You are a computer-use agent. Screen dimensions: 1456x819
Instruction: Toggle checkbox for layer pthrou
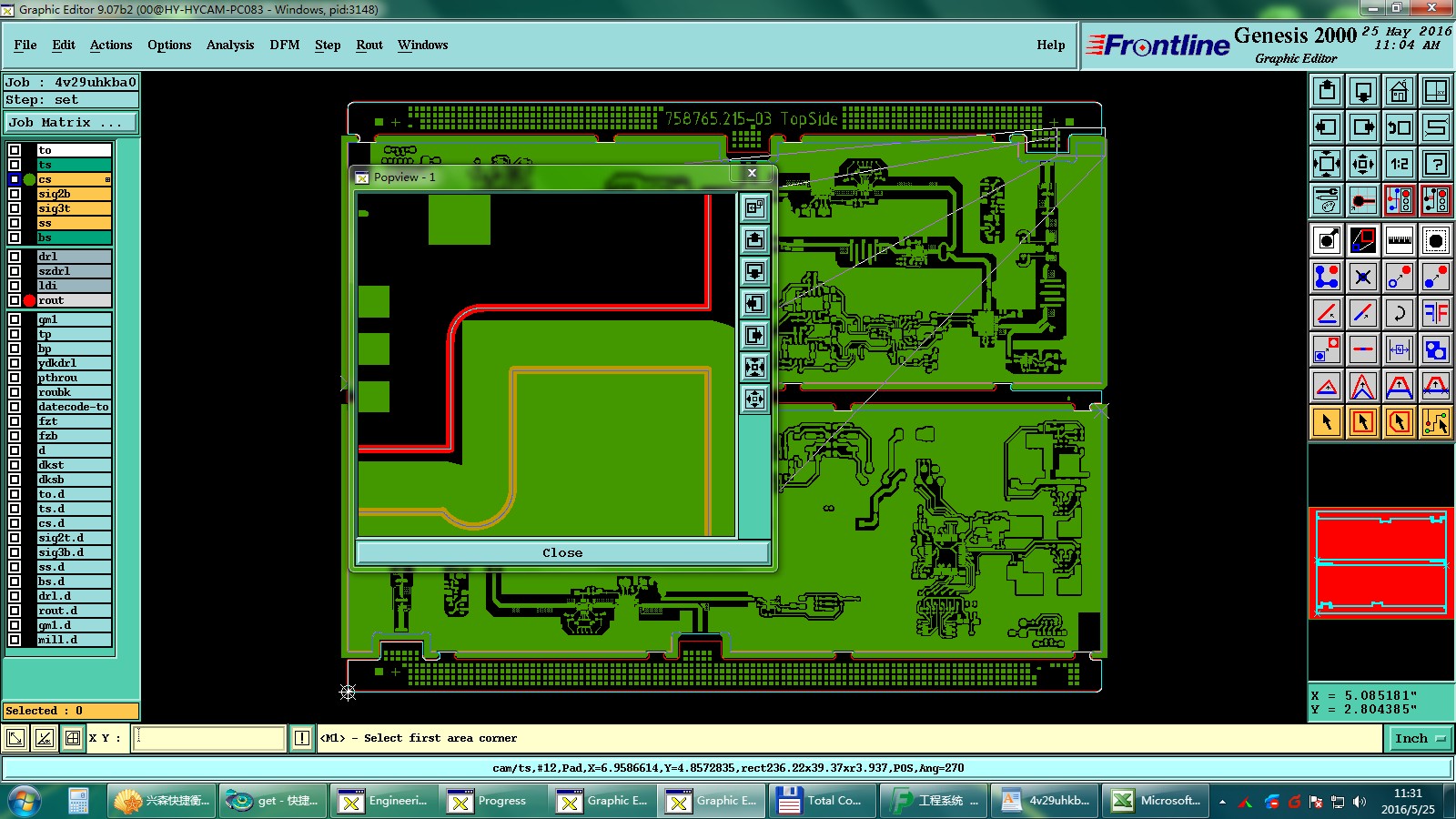click(x=15, y=378)
